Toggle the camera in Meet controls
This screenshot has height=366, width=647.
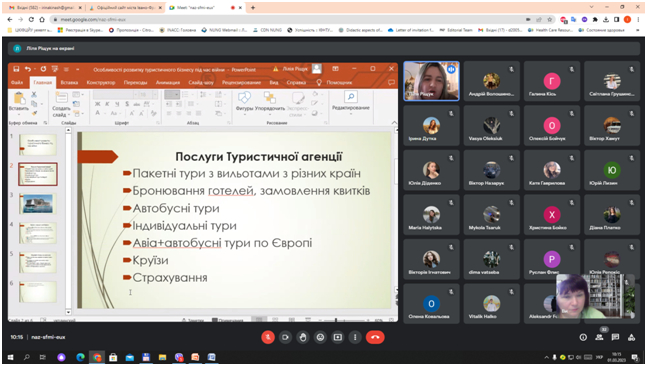[x=285, y=337]
